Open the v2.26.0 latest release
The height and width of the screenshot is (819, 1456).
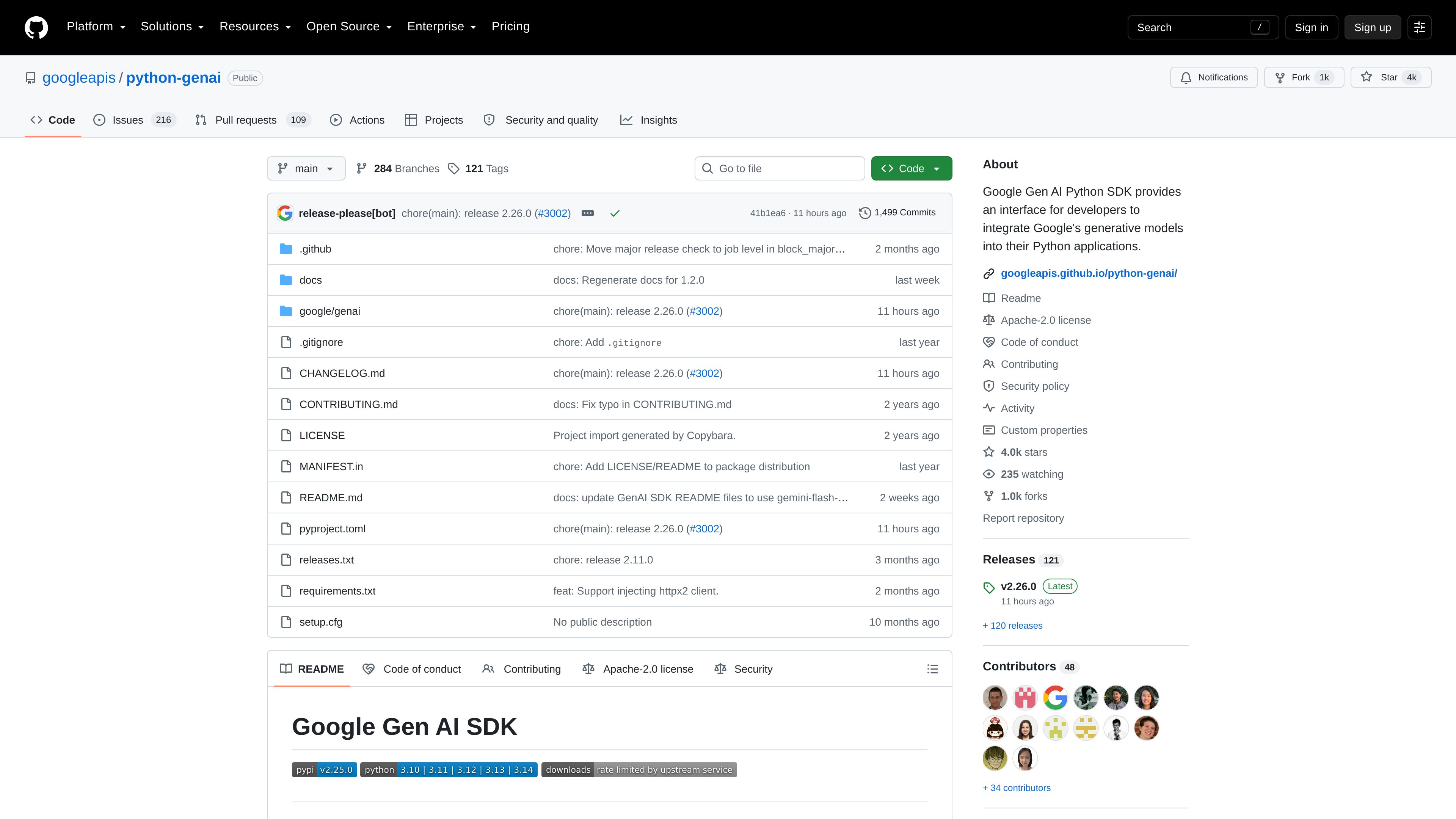pos(1018,586)
